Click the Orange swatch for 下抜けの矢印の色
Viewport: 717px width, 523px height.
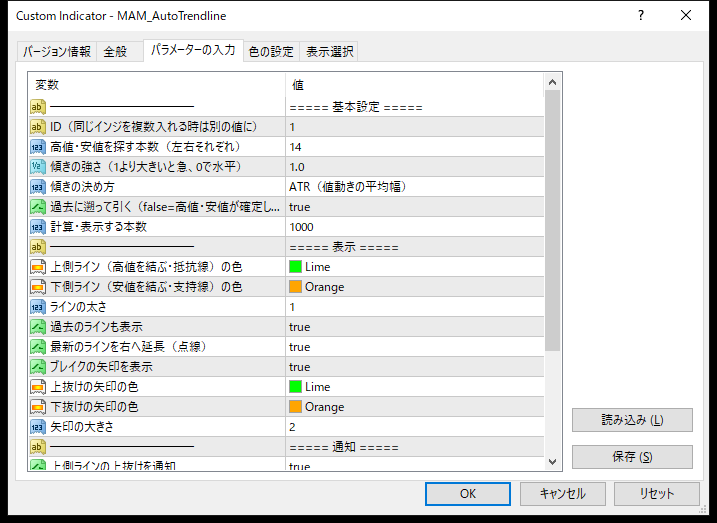tap(295, 407)
